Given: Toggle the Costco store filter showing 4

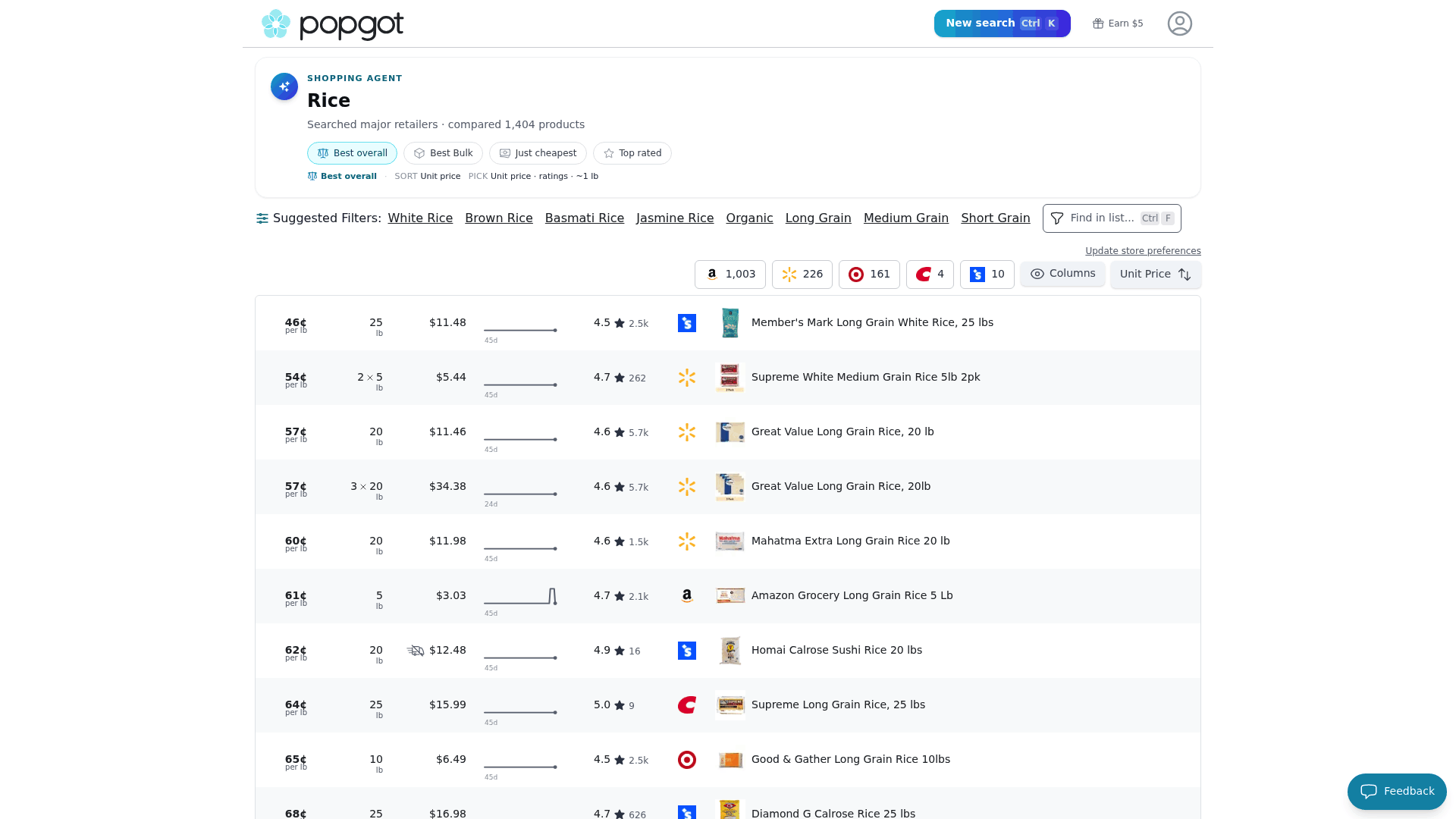Looking at the screenshot, I should coord(930,275).
